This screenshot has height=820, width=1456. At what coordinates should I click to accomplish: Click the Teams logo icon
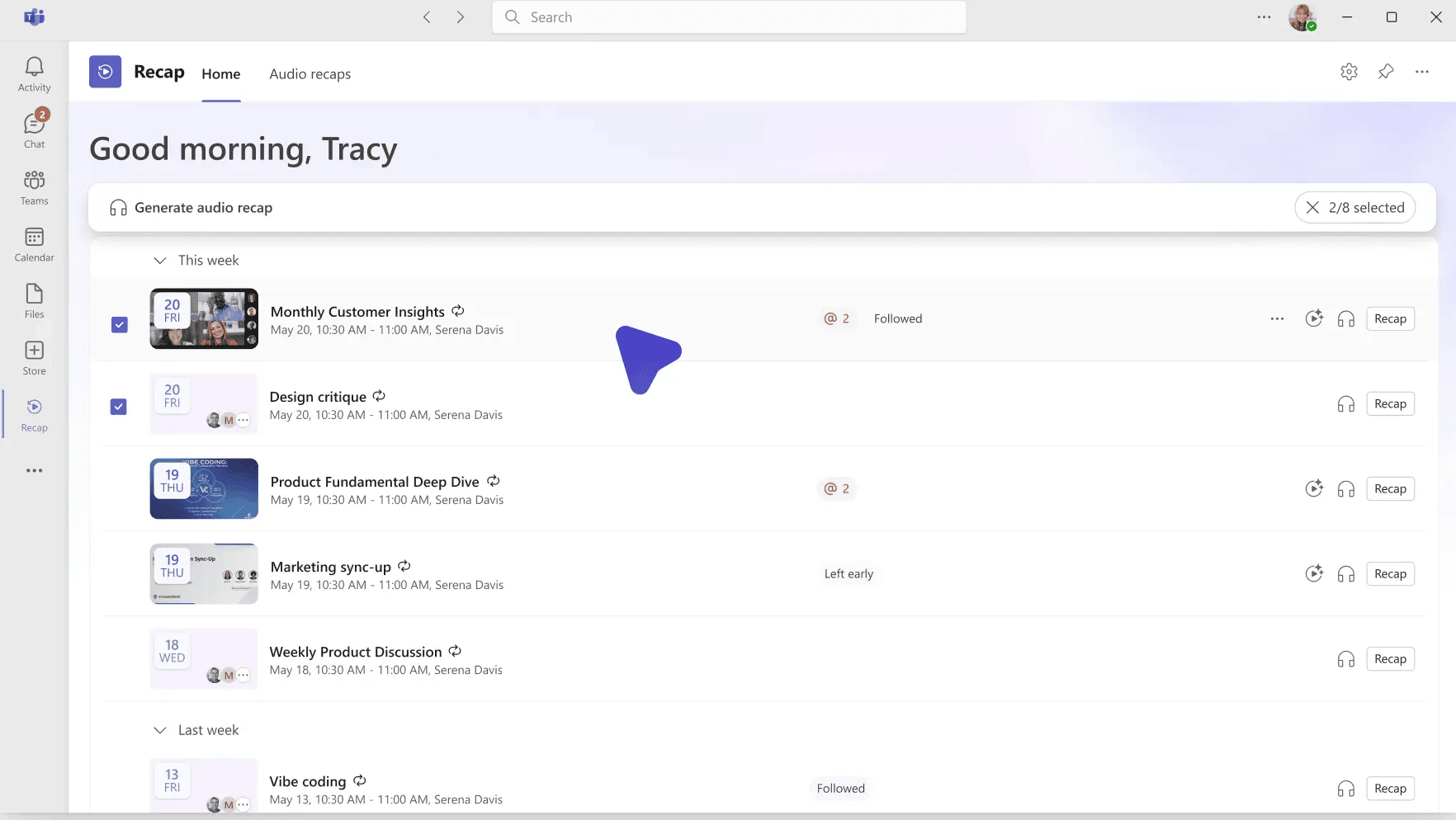[34, 16]
